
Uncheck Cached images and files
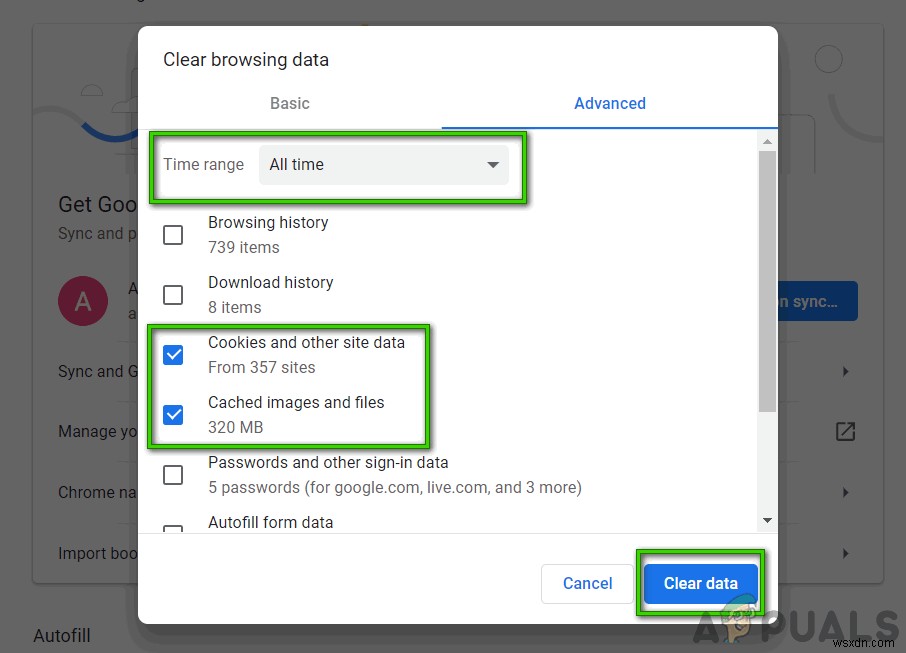click(x=173, y=415)
